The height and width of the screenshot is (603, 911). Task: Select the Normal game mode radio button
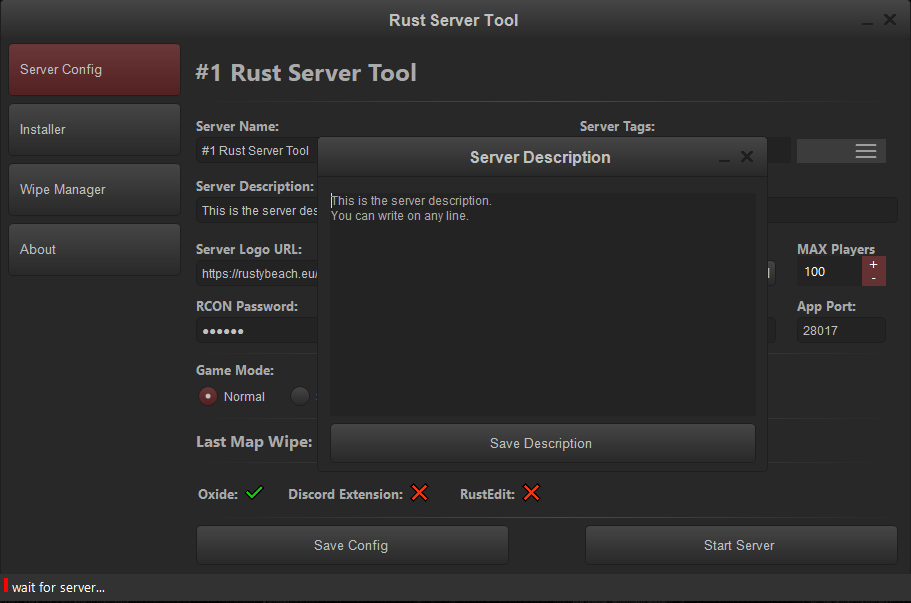[208, 396]
